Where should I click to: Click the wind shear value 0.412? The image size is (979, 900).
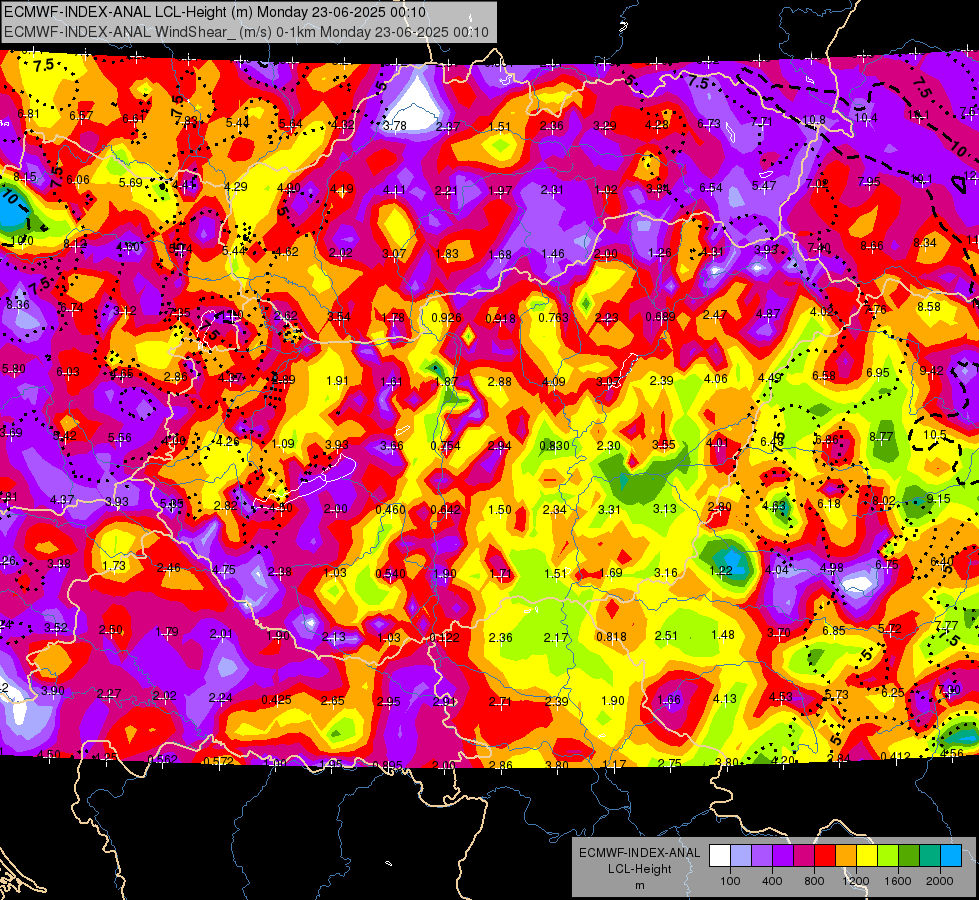[895, 757]
